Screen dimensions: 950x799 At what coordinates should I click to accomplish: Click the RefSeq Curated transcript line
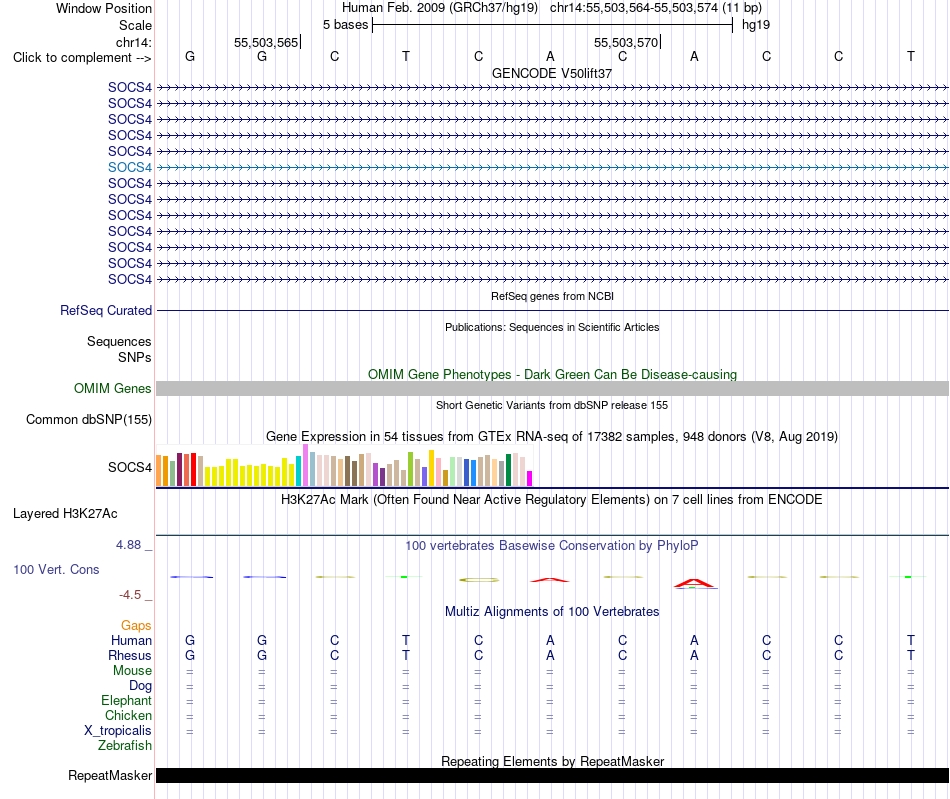[552, 311]
